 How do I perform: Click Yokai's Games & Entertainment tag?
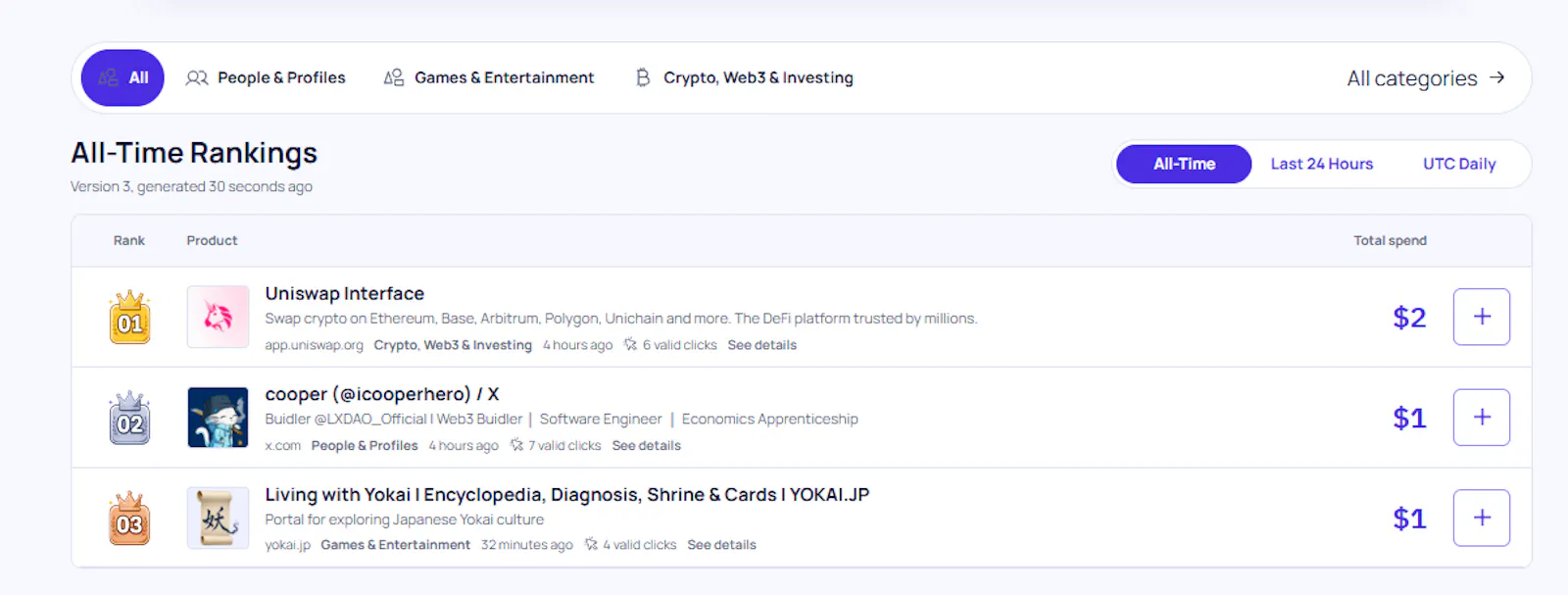(x=395, y=545)
